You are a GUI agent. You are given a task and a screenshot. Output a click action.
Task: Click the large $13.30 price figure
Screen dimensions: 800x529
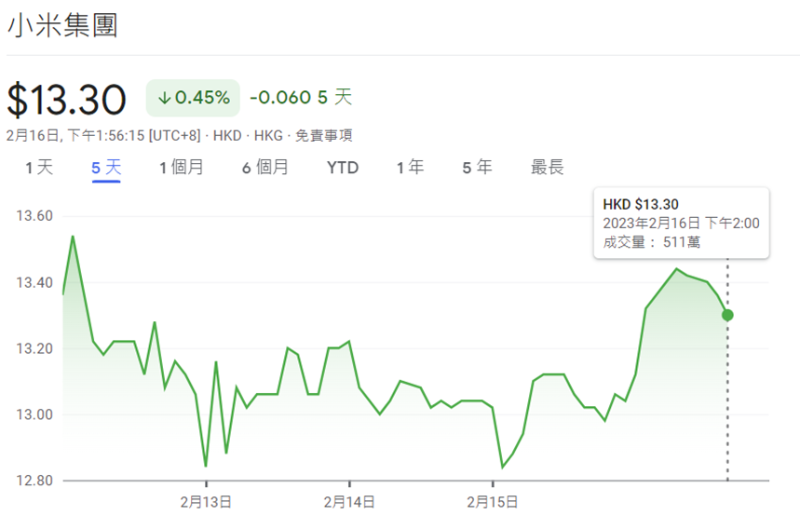point(67,99)
